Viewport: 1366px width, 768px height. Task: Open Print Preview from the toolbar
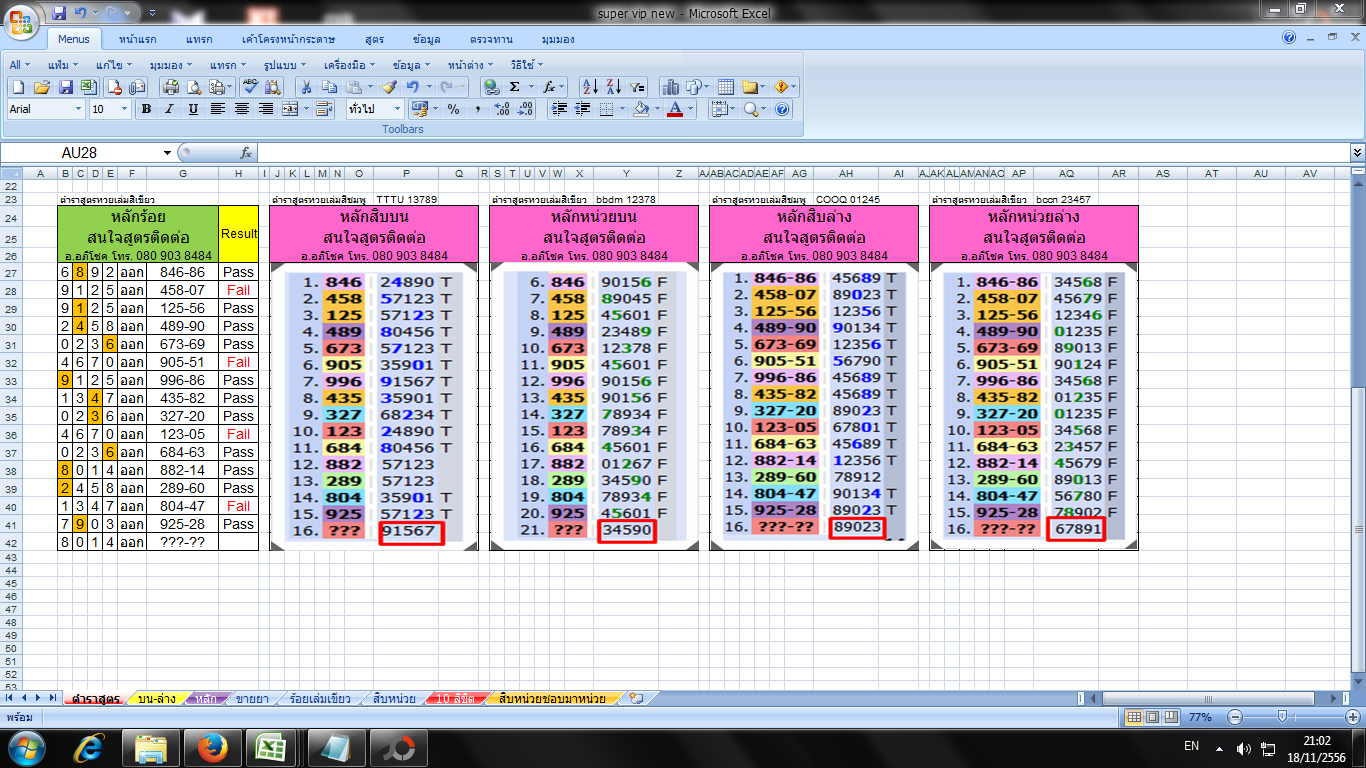195,87
